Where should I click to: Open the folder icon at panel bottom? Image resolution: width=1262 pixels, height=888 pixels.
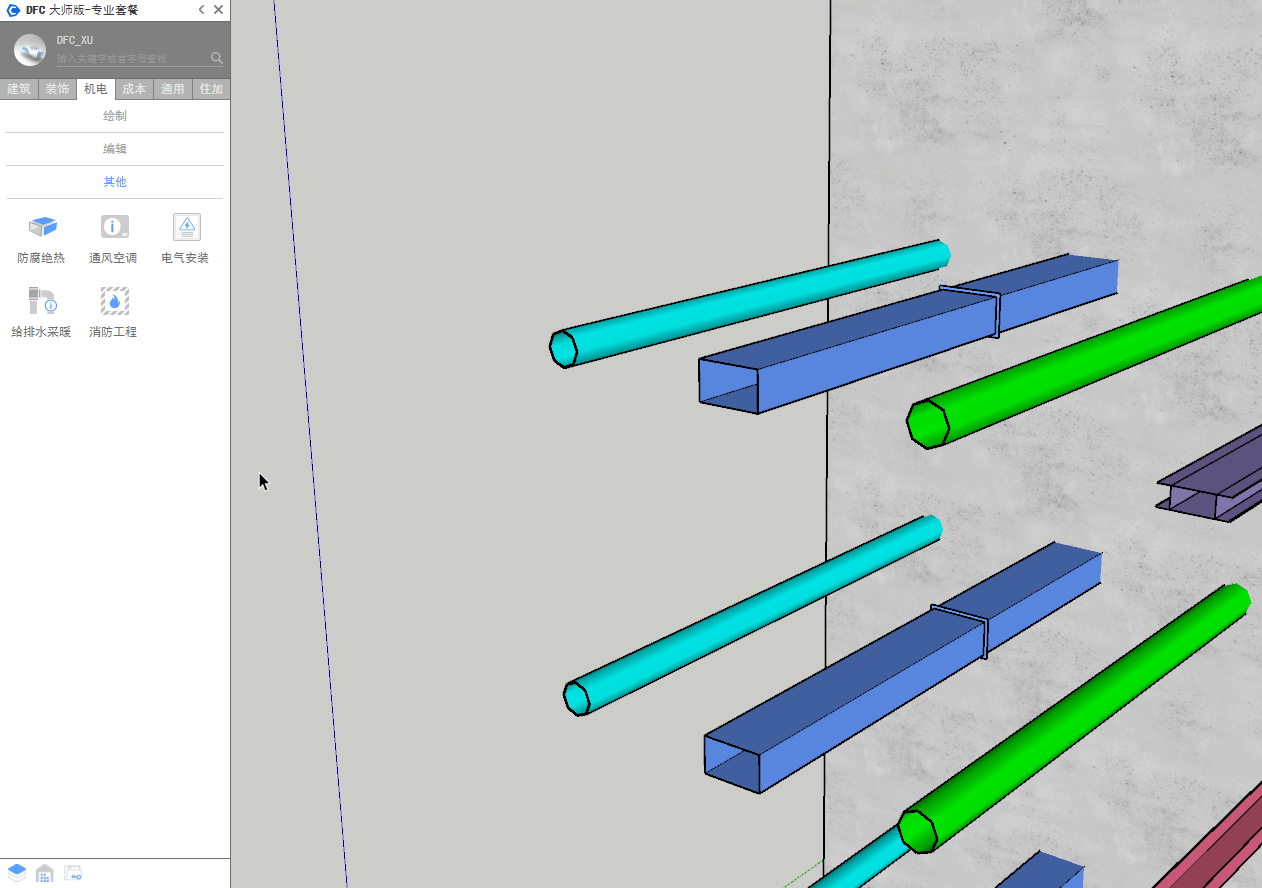(73, 873)
